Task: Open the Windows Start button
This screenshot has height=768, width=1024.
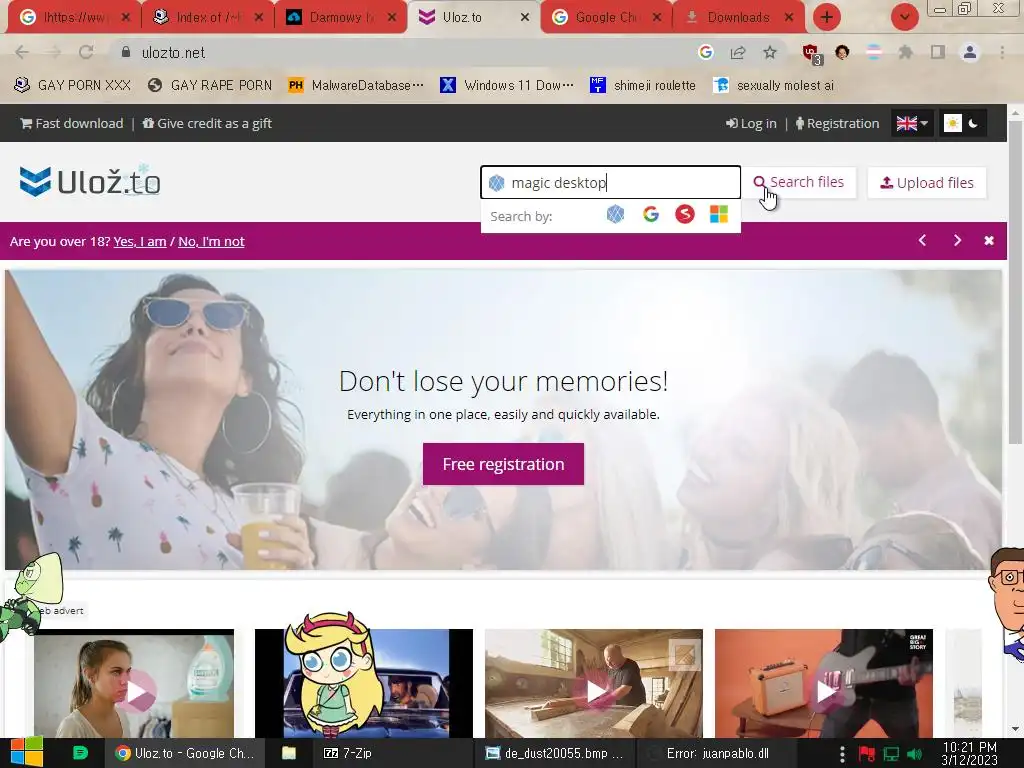Action: click(x=27, y=753)
